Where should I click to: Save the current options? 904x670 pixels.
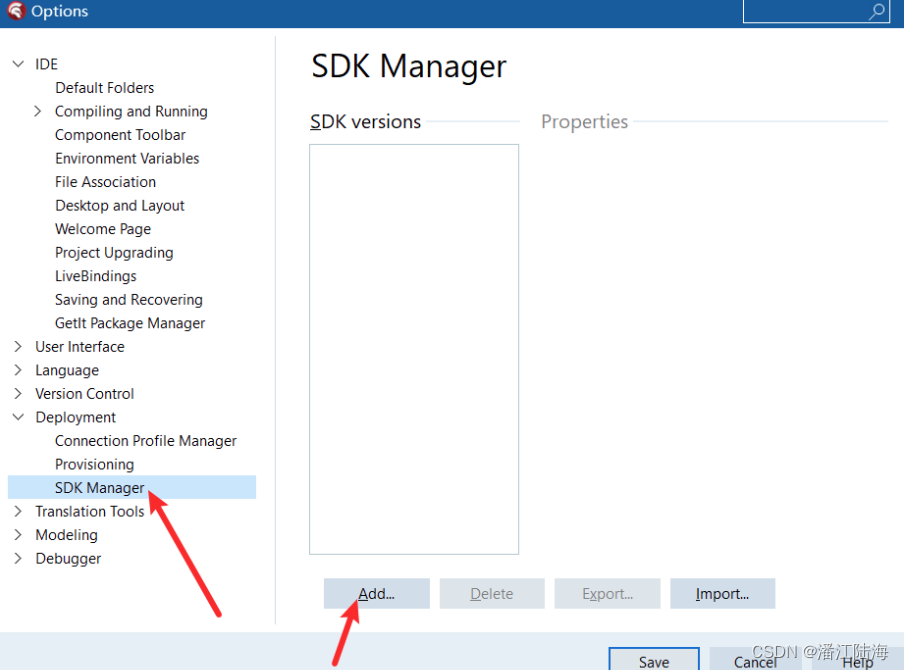click(x=653, y=660)
